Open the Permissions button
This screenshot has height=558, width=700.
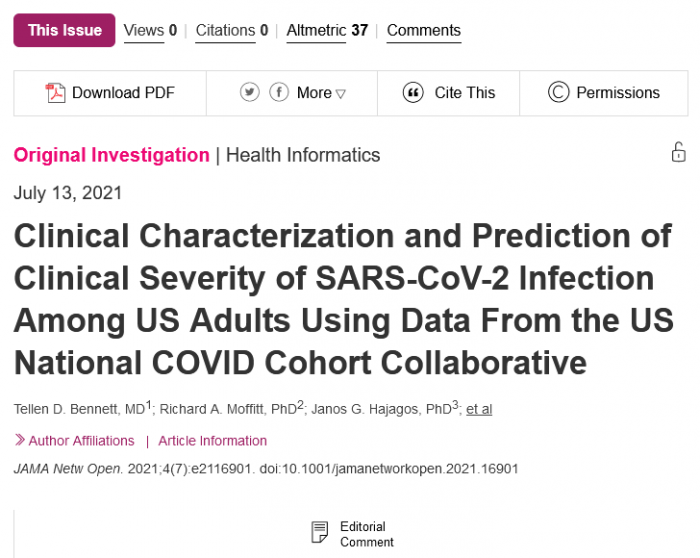[x=604, y=93]
